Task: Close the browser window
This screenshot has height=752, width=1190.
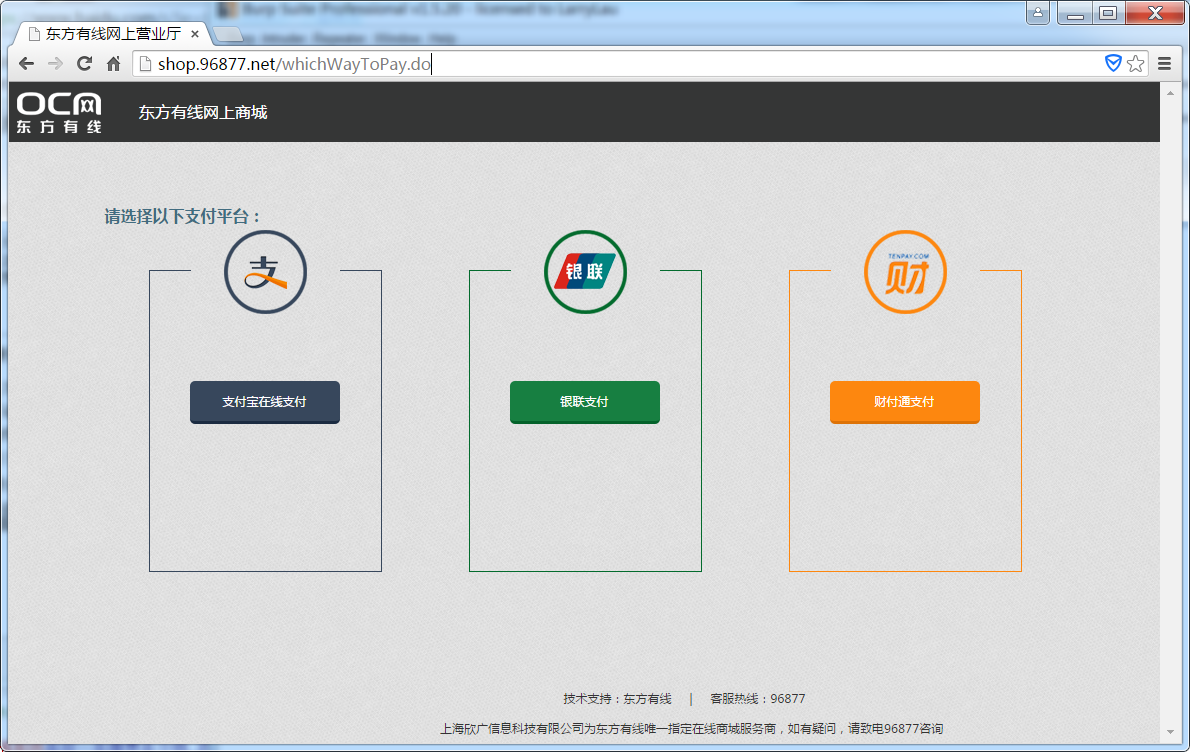Action: [1155, 13]
